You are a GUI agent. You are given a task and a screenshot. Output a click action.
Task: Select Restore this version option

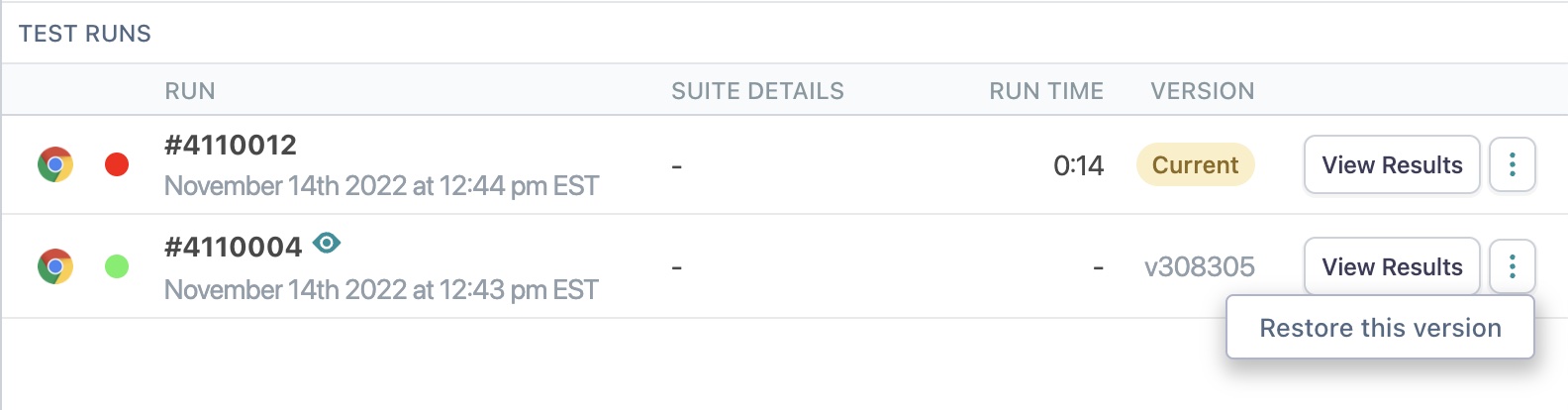pyautogui.click(x=1380, y=328)
